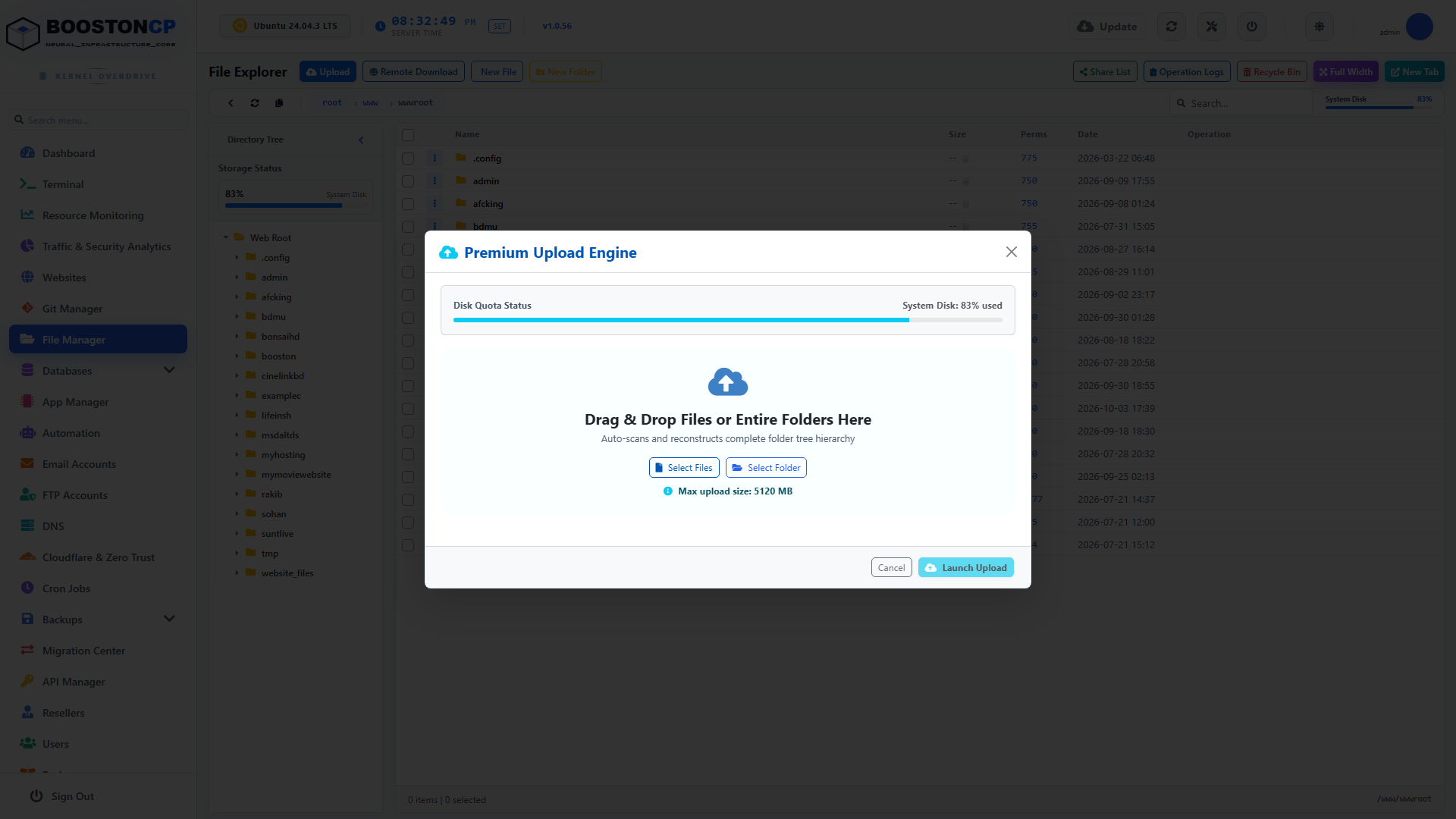Open the row actions dots for .config
The width and height of the screenshot is (1456, 819).
435,158
